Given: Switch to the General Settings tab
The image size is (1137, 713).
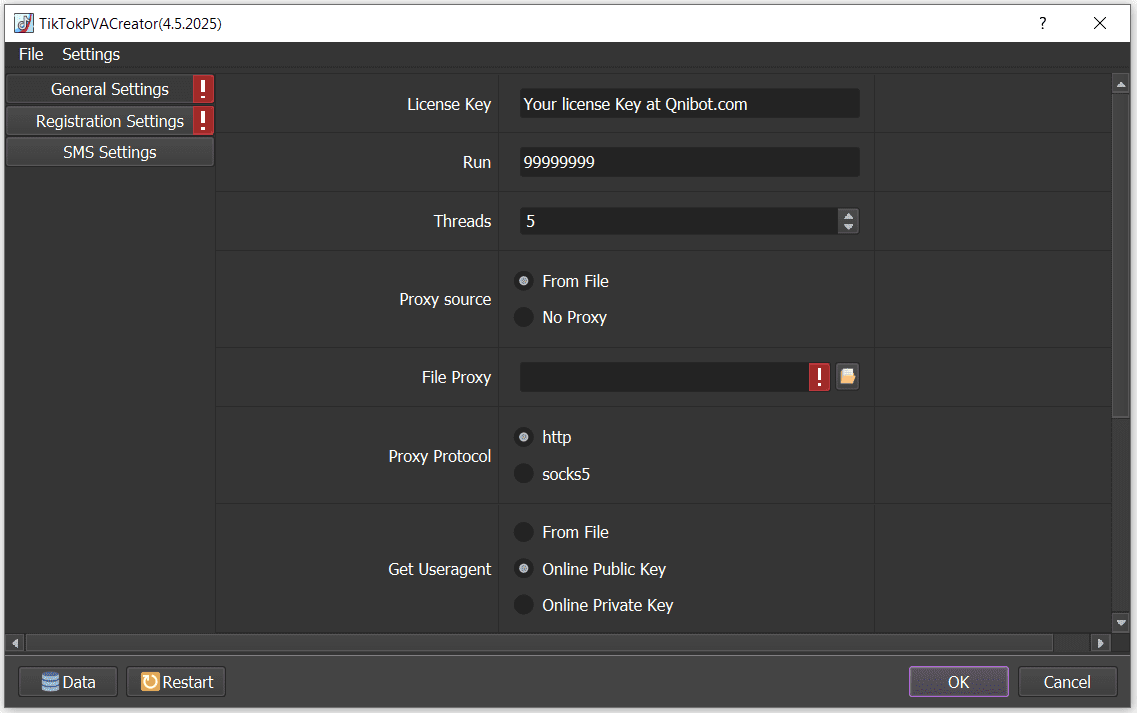Looking at the screenshot, I should pyautogui.click(x=109, y=89).
